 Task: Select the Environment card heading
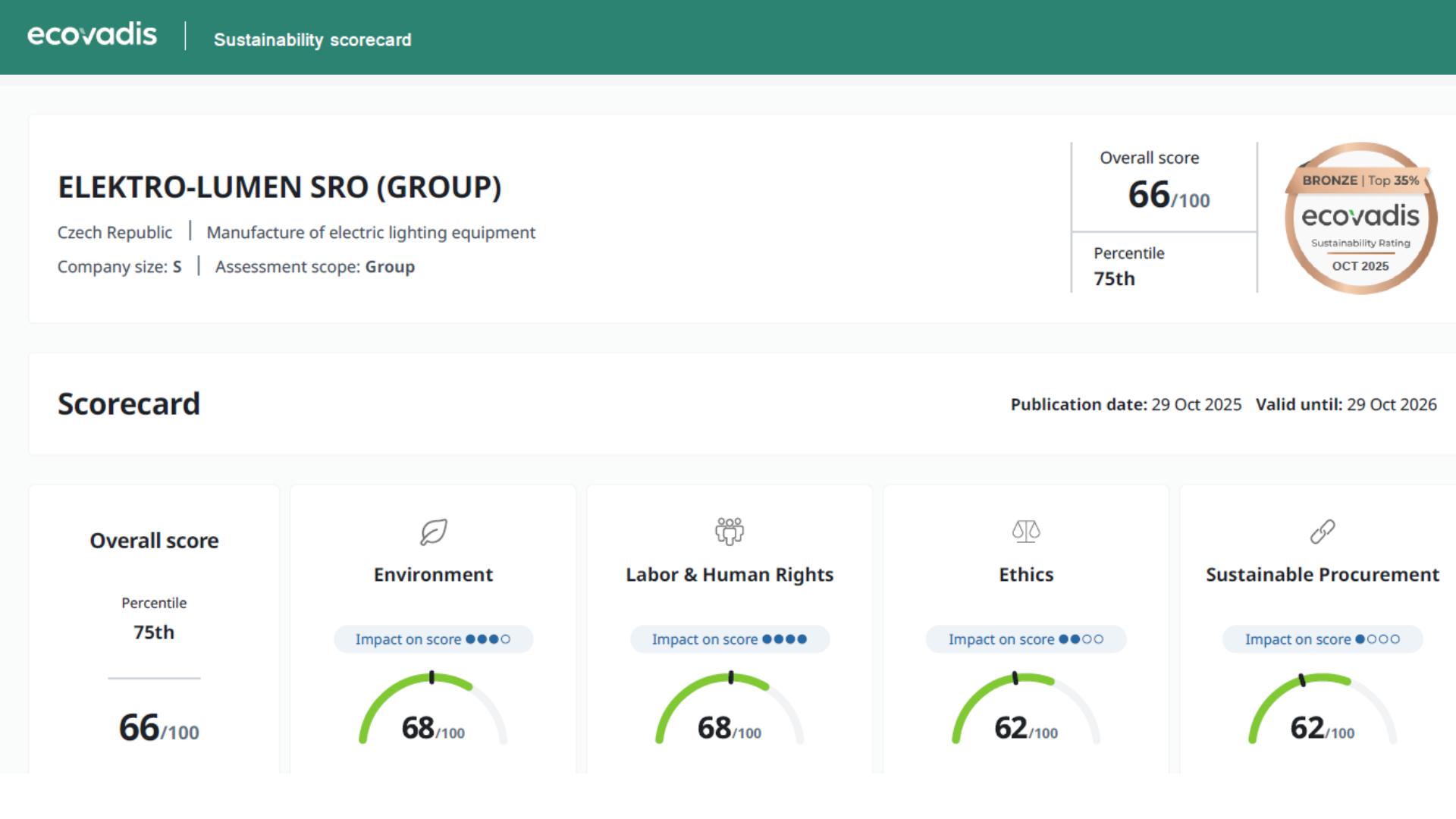coord(433,575)
